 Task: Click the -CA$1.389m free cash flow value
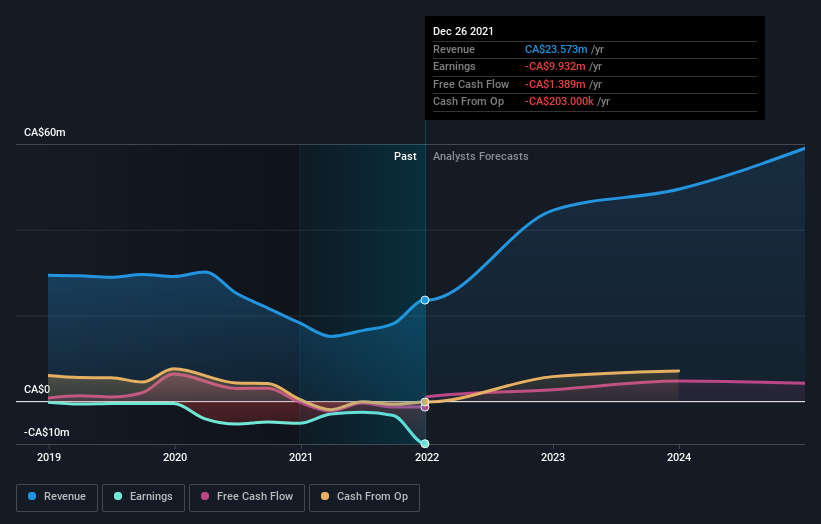[555, 84]
